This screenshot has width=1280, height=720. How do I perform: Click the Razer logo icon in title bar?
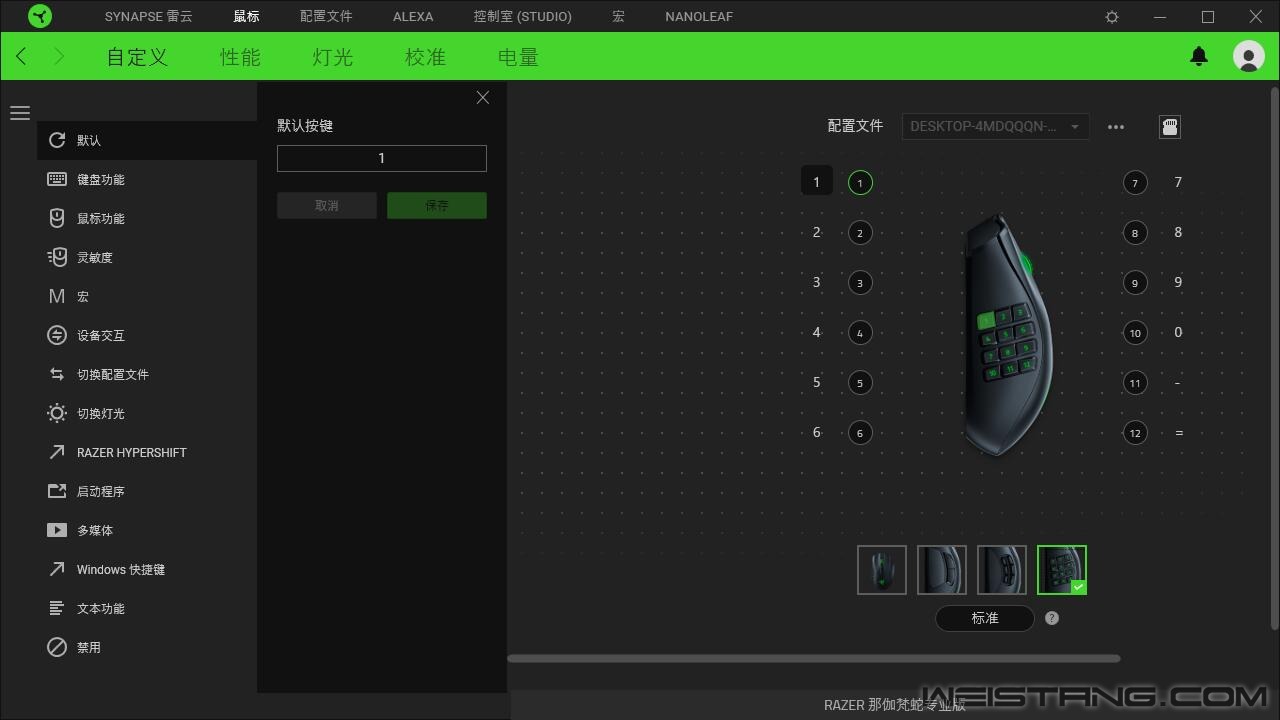40,17
